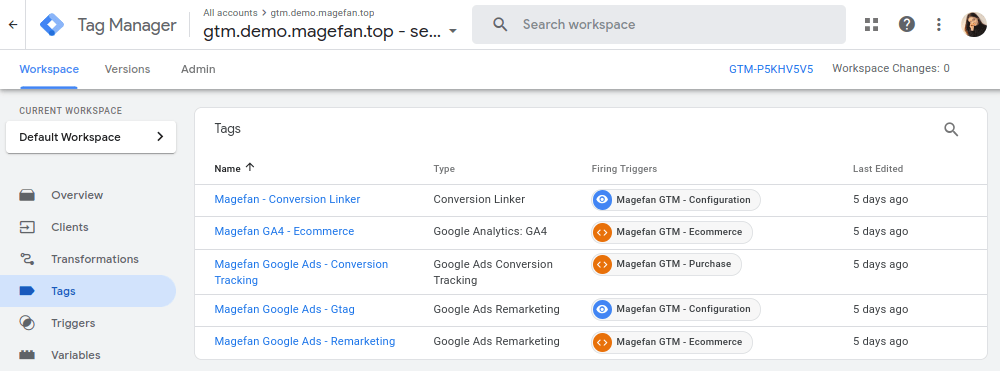Sort by the Name column header

[x=227, y=169]
